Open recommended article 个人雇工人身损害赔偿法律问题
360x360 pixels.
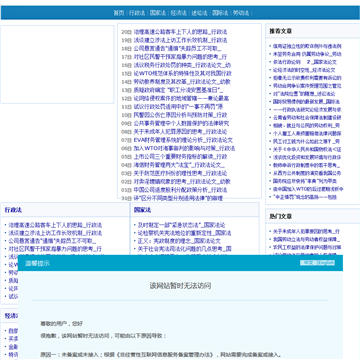tap(307, 134)
